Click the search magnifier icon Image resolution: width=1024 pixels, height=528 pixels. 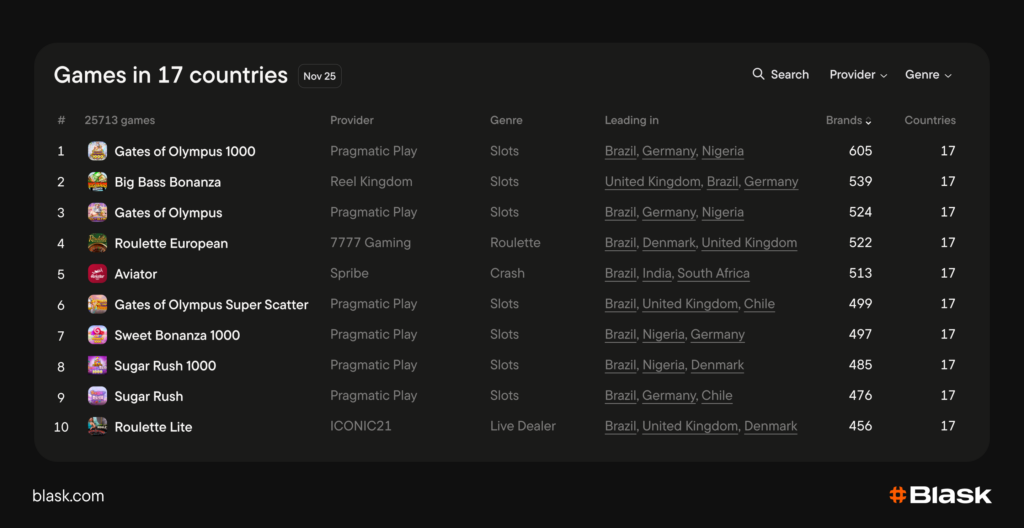click(758, 74)
